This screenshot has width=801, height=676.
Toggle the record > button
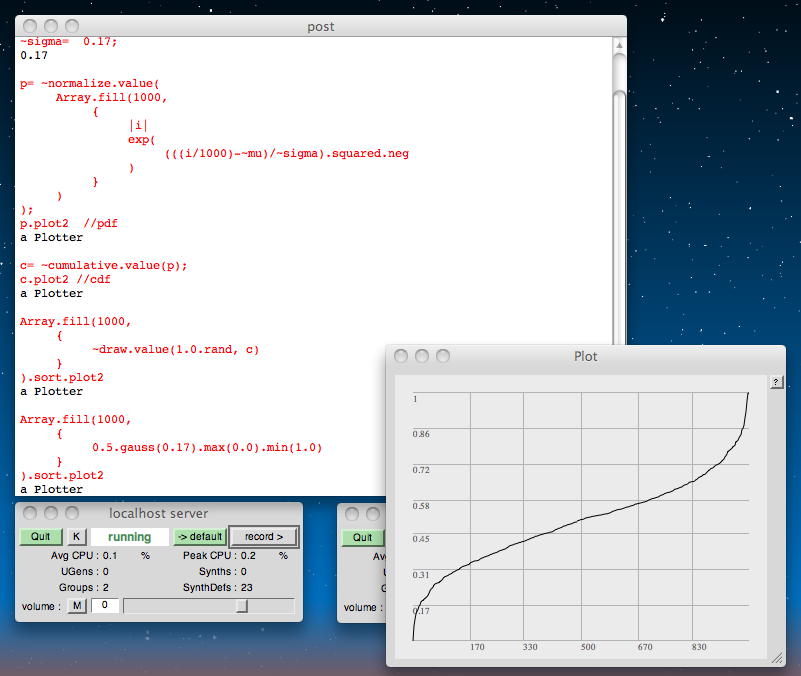click(x=264, y=537)
